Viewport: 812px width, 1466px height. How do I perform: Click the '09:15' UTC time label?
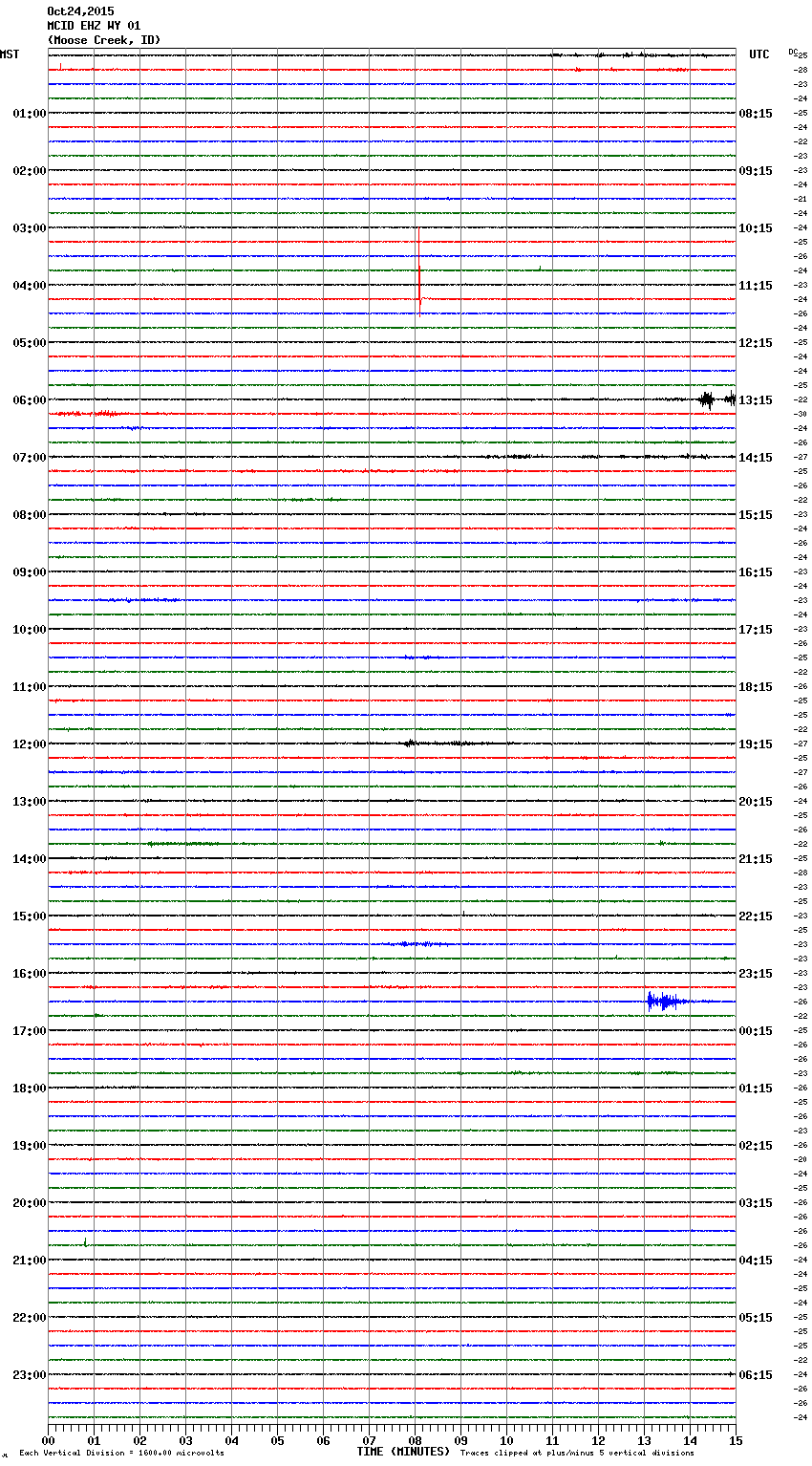[x=756, y=171]
